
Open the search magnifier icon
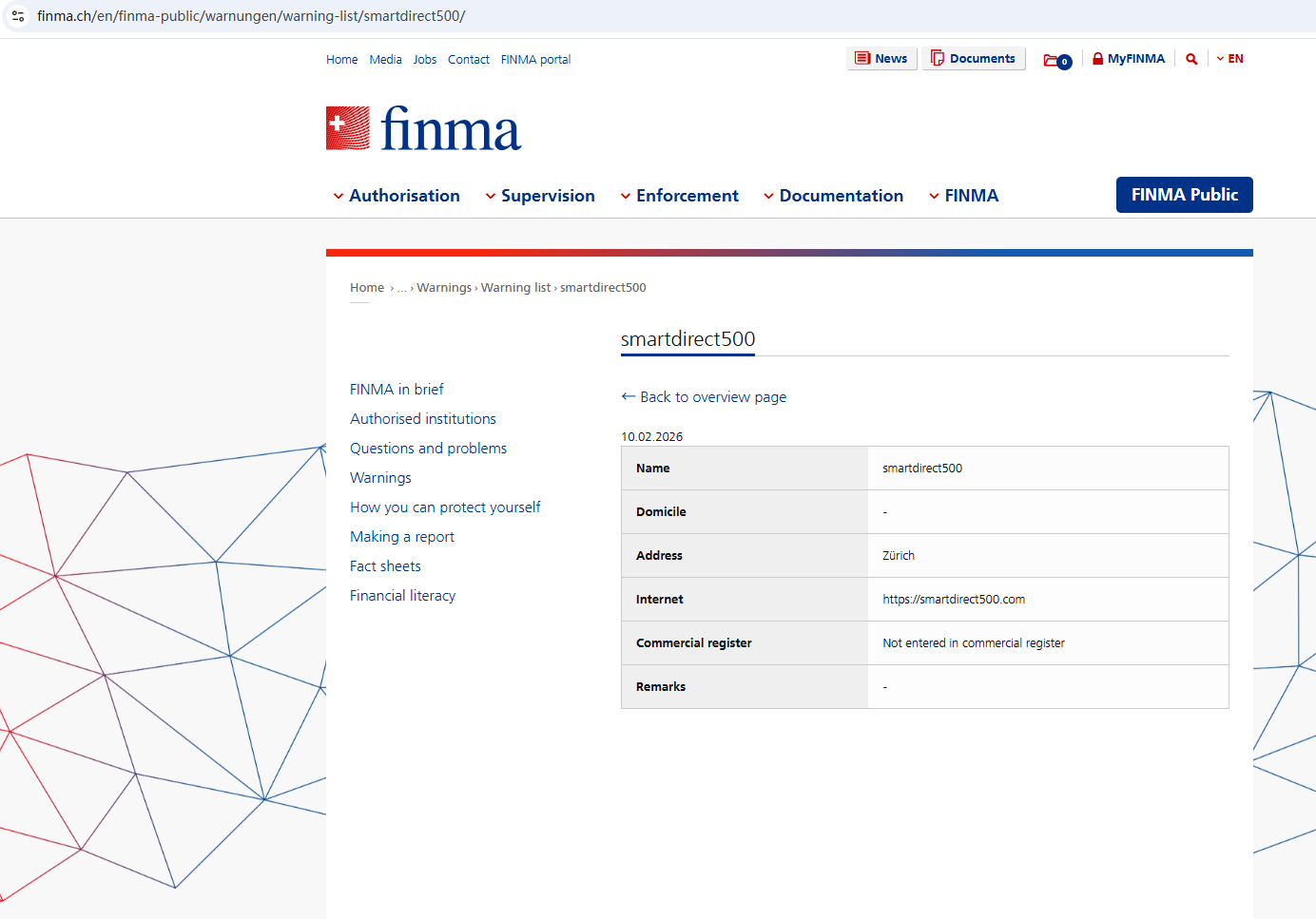pos(1191,59)
